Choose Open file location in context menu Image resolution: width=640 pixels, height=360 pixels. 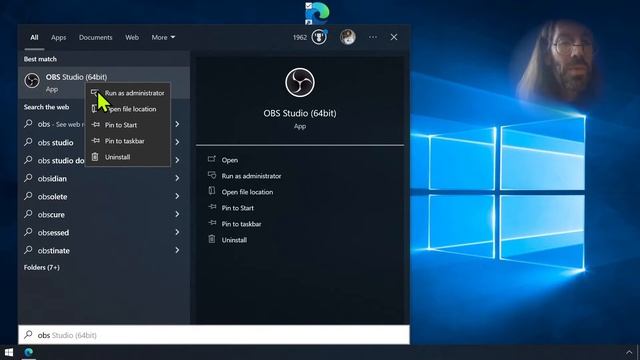[x=128, y=109]
